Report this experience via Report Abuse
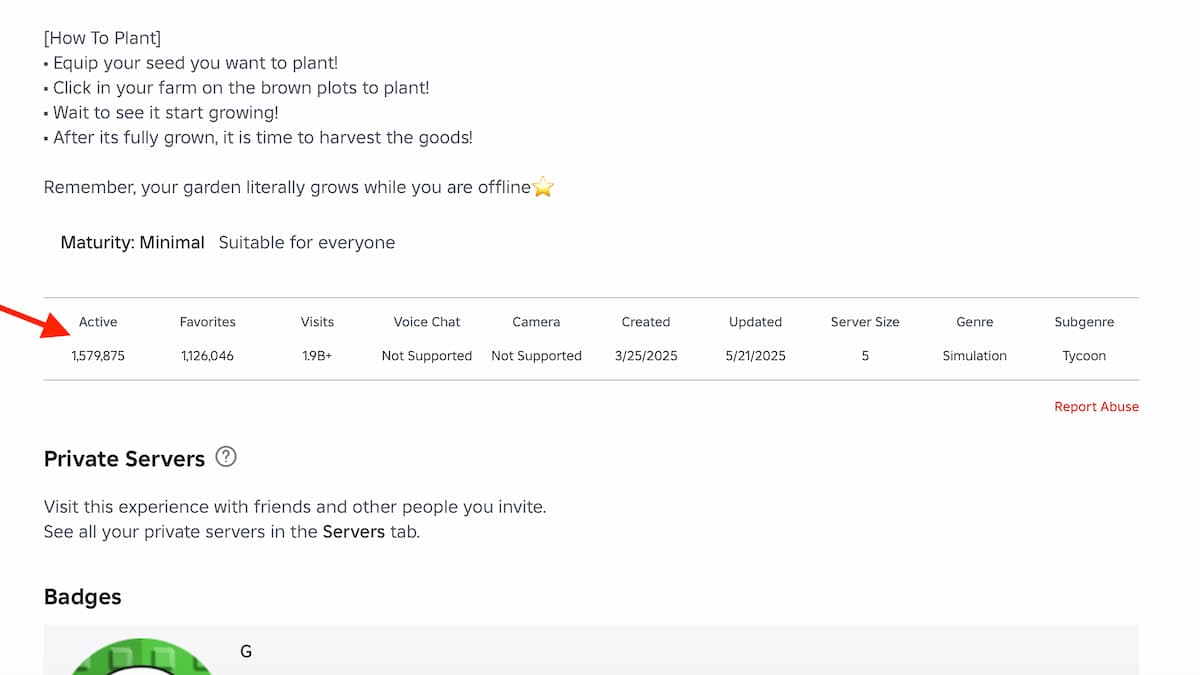Image resolution: width=1200 pixels, height=675 pixels. click(x=1096, y=407)
